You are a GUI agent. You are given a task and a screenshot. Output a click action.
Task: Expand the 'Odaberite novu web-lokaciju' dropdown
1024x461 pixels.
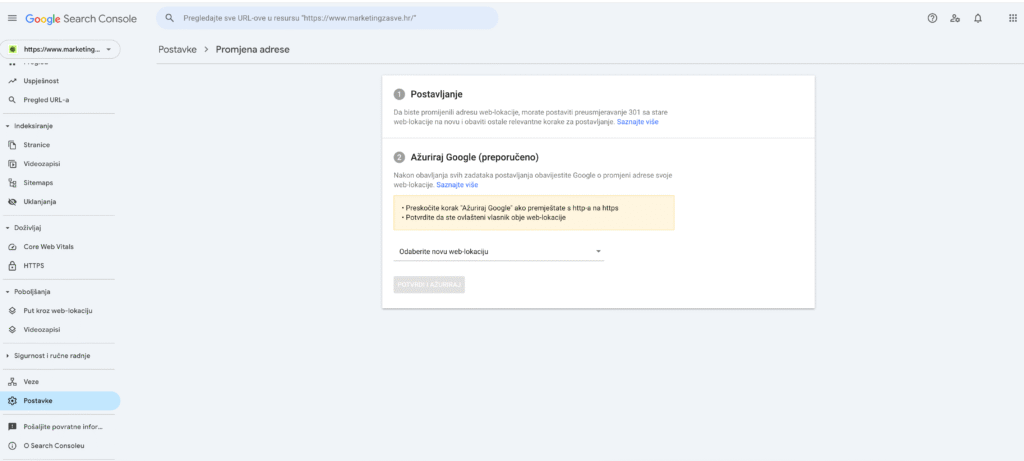pos(499,252)
